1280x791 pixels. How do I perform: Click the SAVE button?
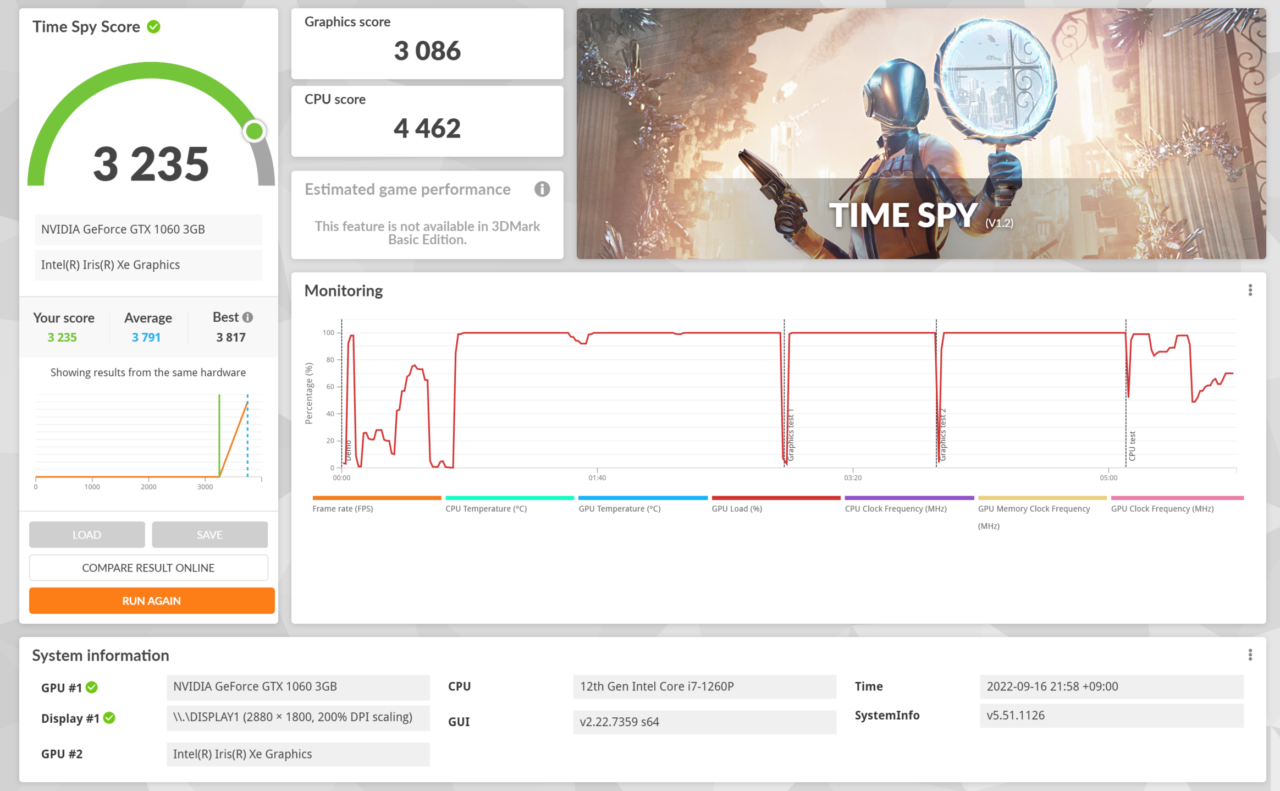point(210,535)
